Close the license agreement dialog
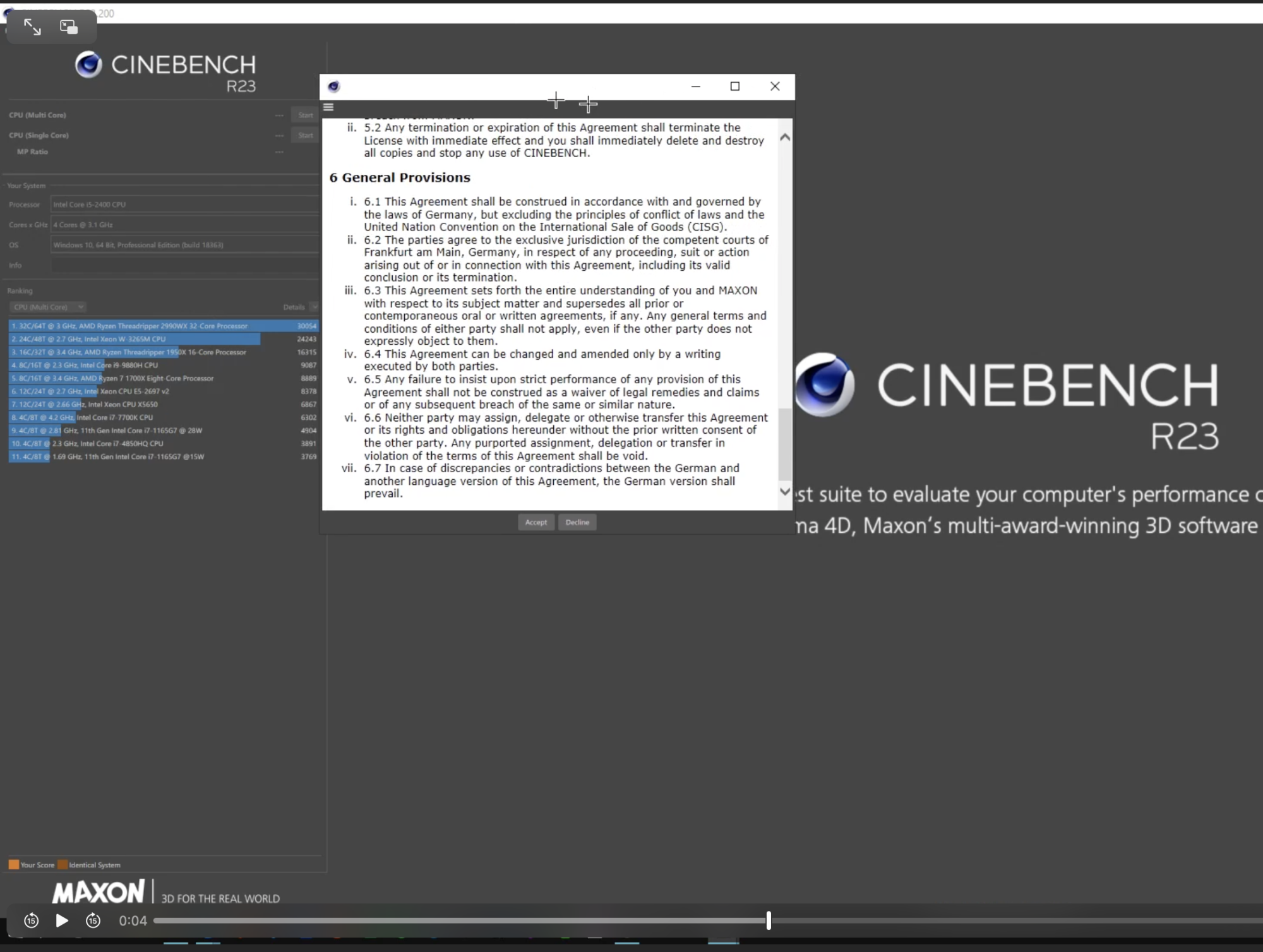The width and height of the screenshot is (1263, 952). pyautogui.click(x=775, y=86)
